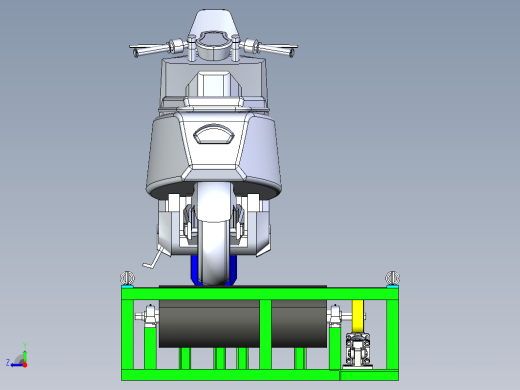Pick the green center upright post
This screenshot has width=520, height=390.
pos(265,334)
